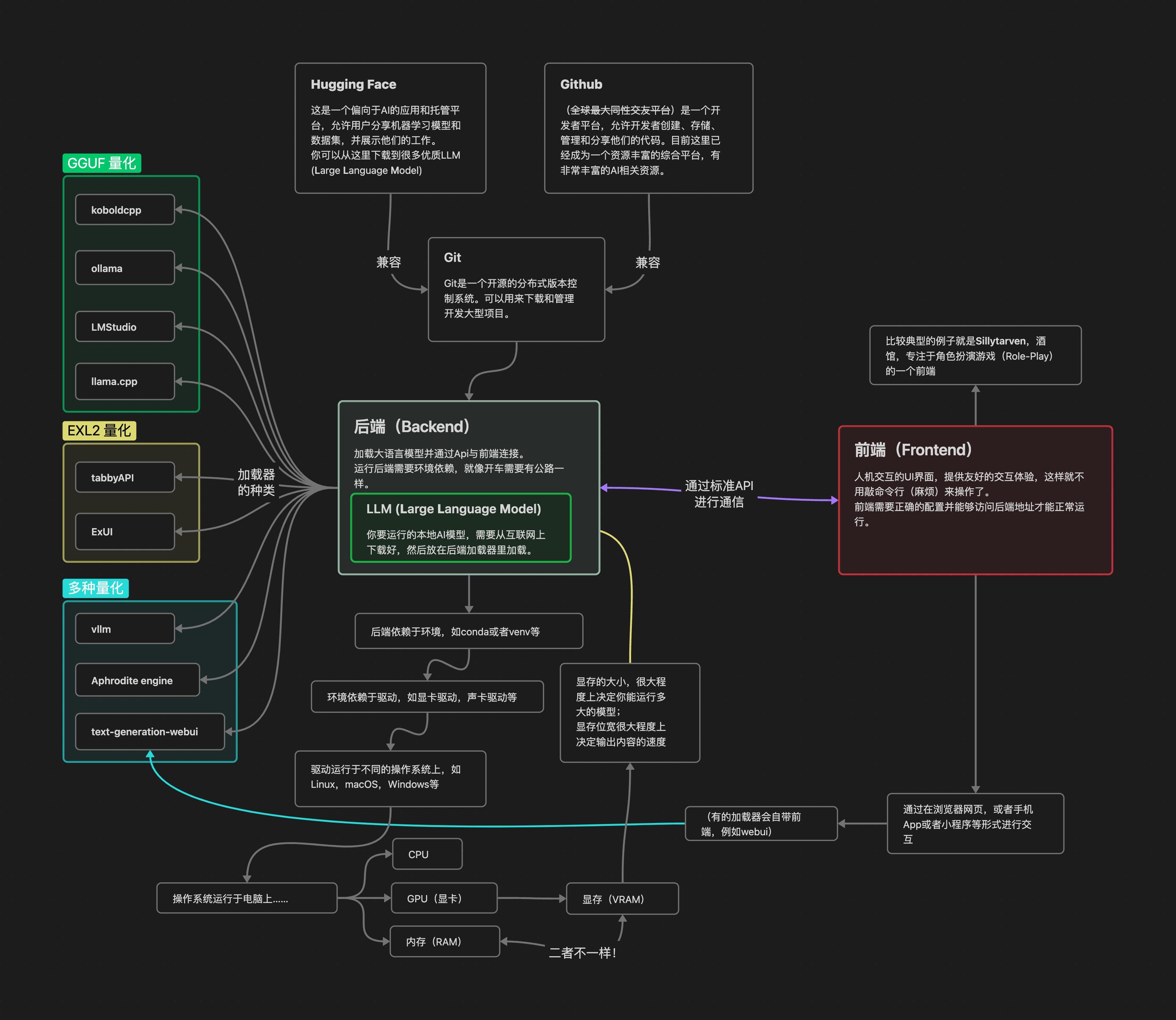Screen dimensions: 1176x1020
Task: Select the Frontend description about UI界面
Action: [x=969, y=499]
